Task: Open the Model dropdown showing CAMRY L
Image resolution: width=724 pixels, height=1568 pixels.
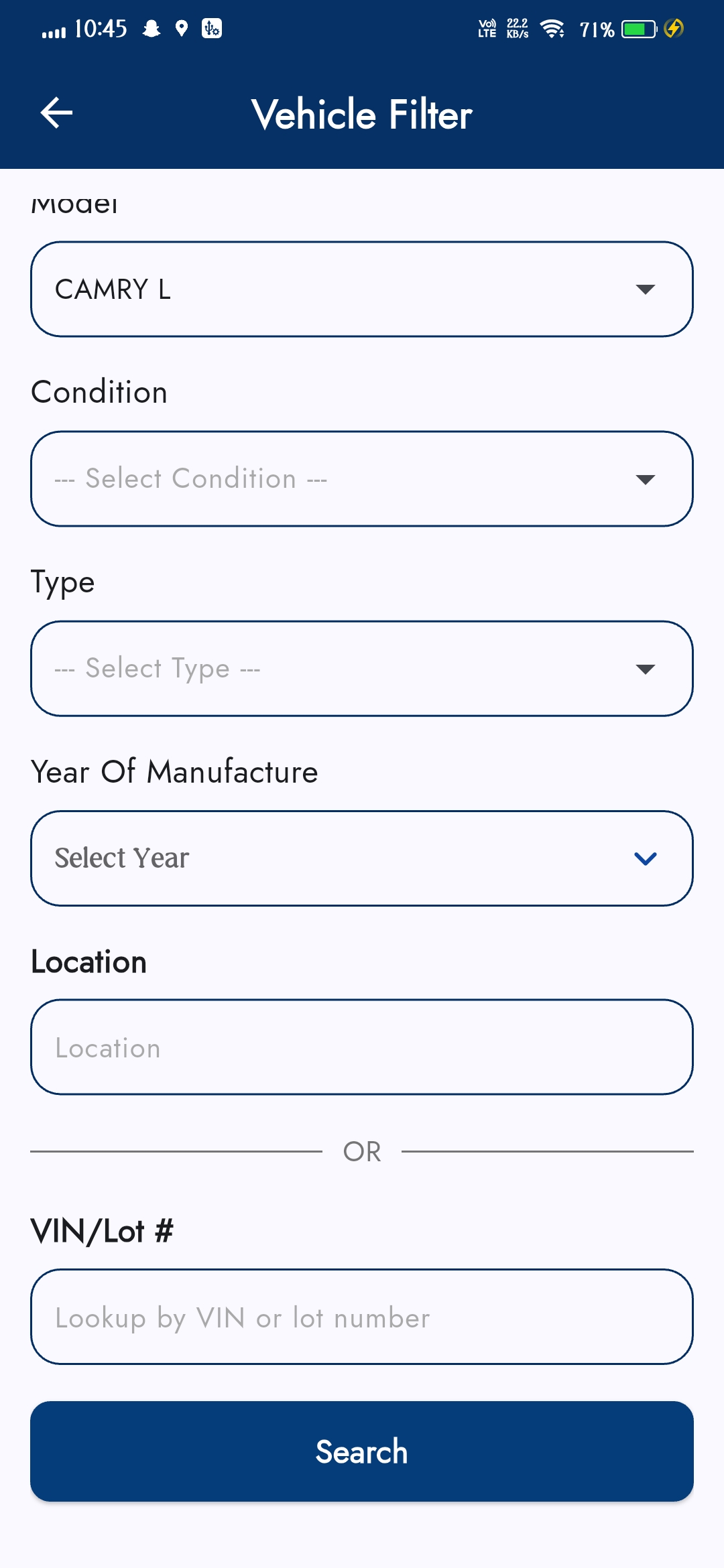Action: point(362,289)
